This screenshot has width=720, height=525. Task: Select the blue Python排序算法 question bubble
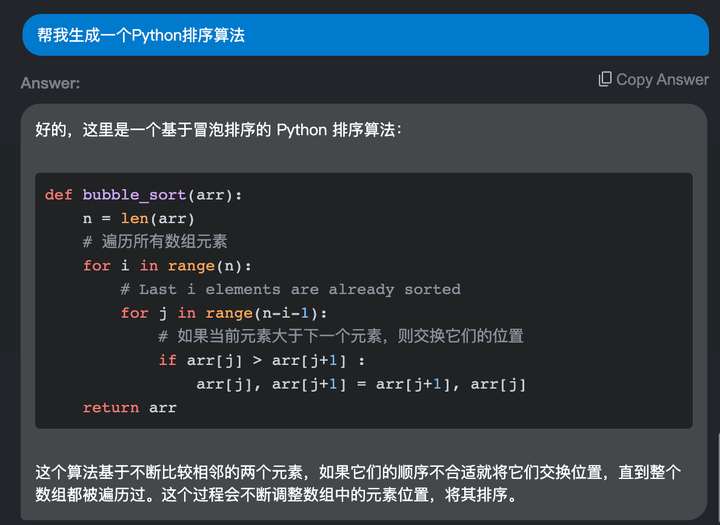[366, 35]
